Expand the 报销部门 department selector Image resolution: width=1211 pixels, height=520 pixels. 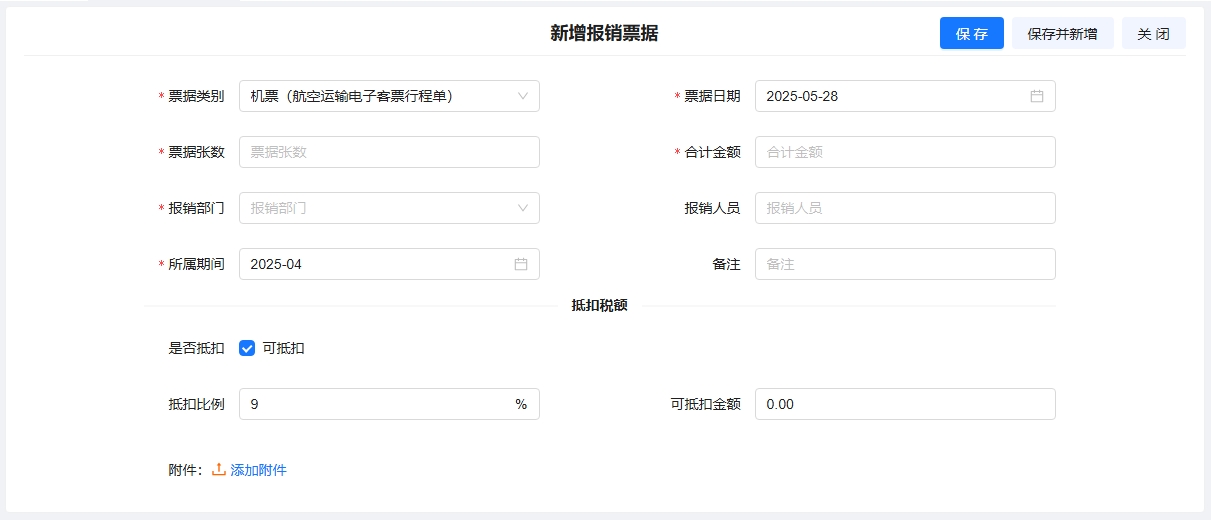point(380,208)
